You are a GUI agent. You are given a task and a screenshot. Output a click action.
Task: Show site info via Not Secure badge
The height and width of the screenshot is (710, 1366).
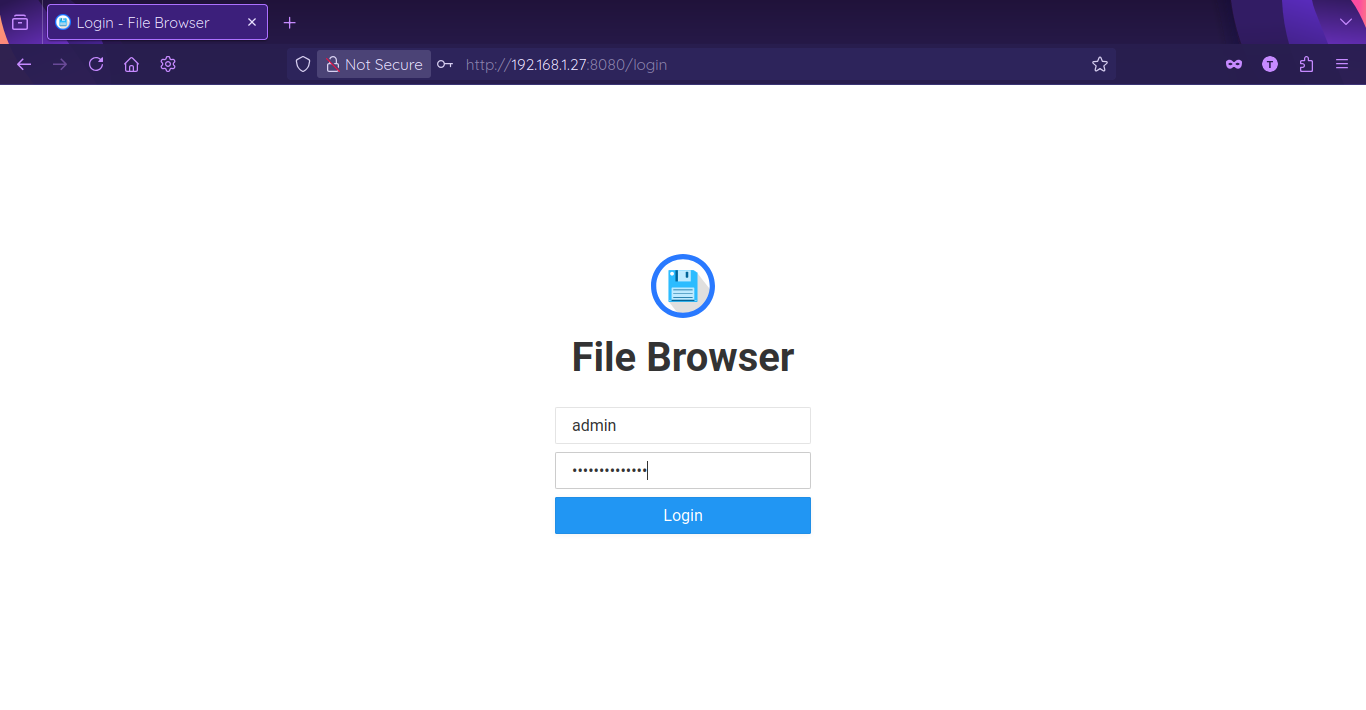click(x=374, y=64)
